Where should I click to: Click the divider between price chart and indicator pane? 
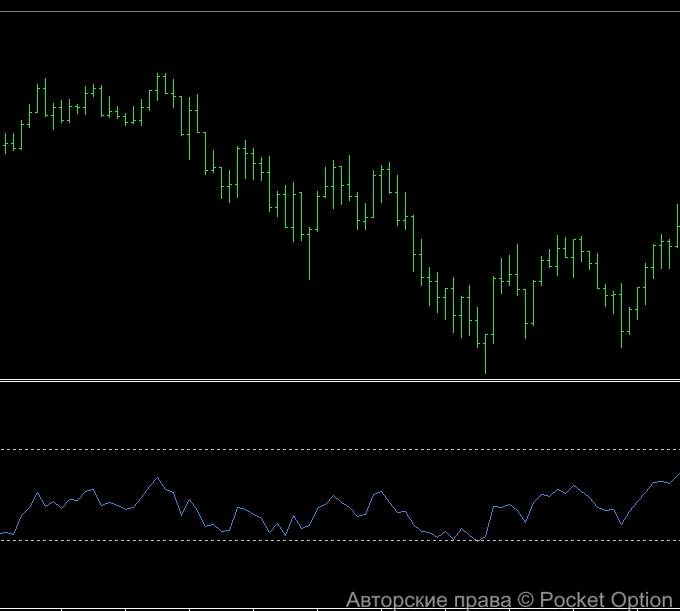(x=340, y=380)
